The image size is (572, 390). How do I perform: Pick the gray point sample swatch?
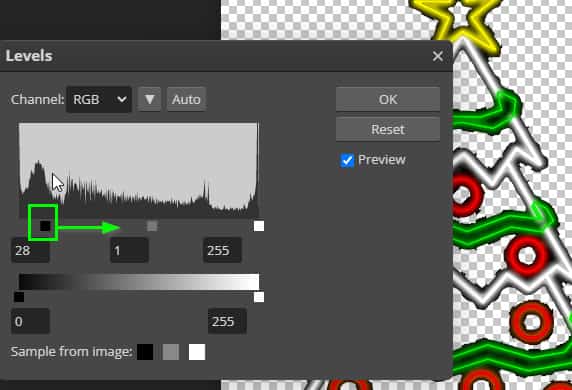tap(171, 352)
